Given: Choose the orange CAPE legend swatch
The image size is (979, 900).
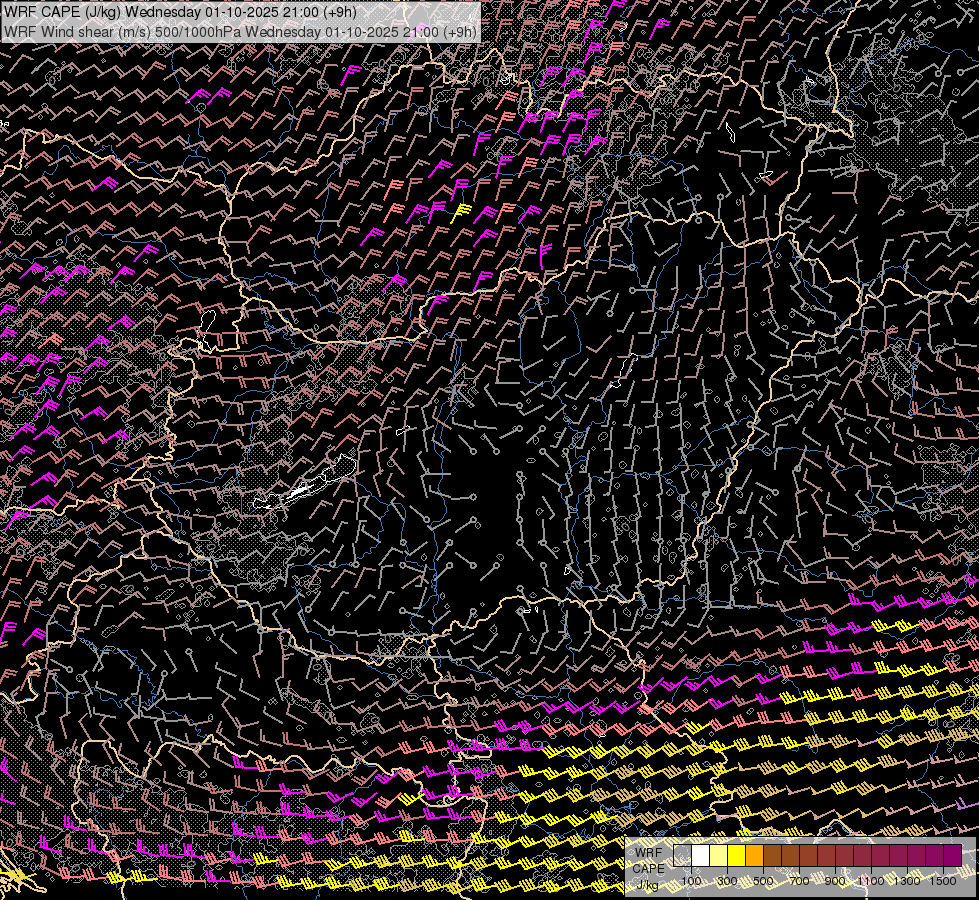Looking at the screenshot, I should 755,855.
